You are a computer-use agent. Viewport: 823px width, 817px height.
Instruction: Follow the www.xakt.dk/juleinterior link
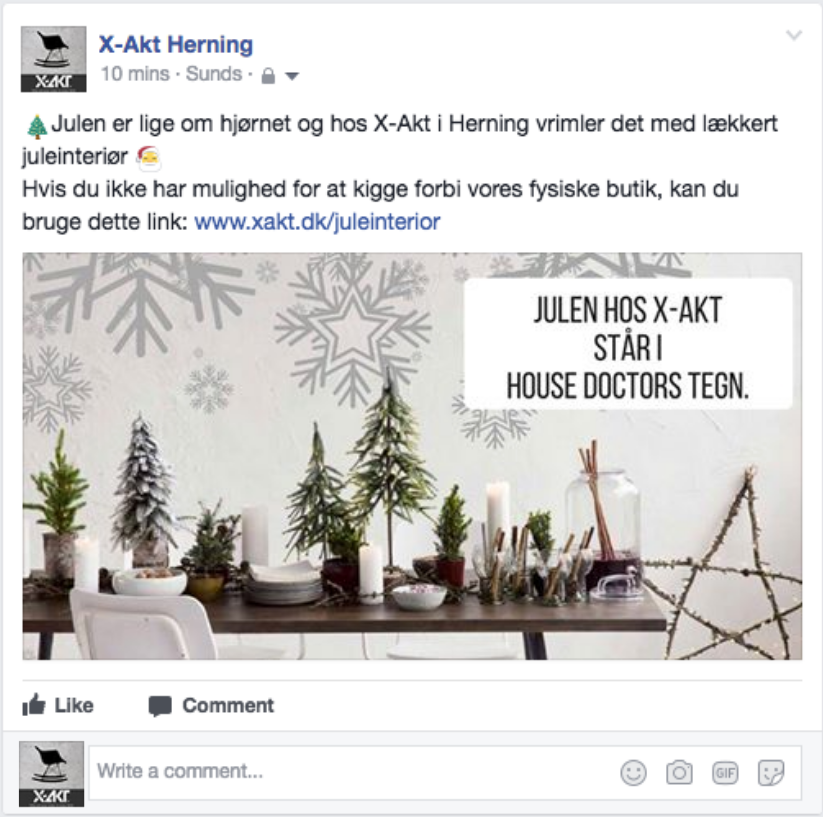(317, 222)
